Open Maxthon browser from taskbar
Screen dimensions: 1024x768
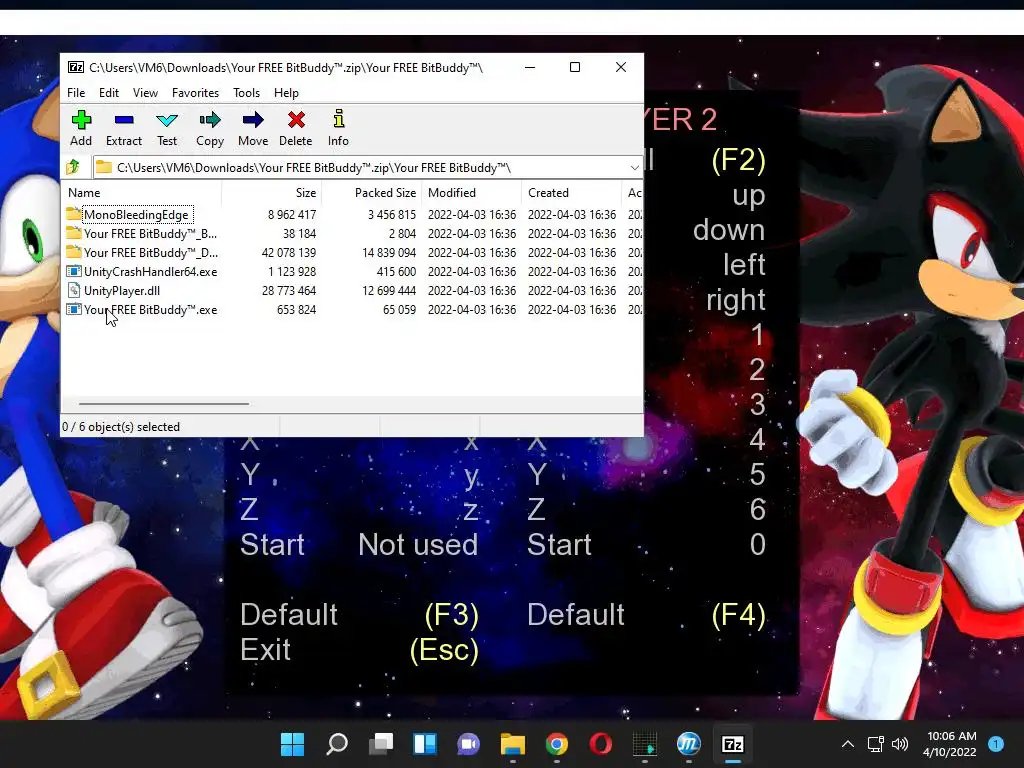(688, 744)
